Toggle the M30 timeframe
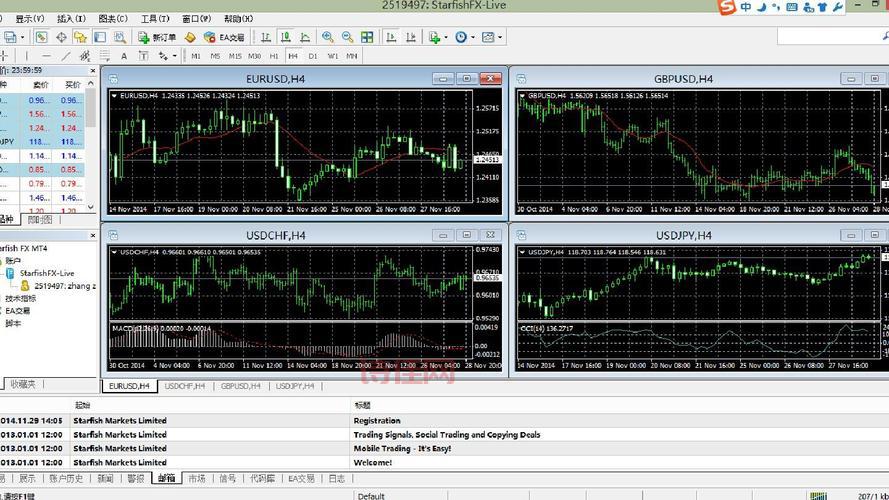The image size is (889, 500). pyautogui.click(x=255, y=56)
